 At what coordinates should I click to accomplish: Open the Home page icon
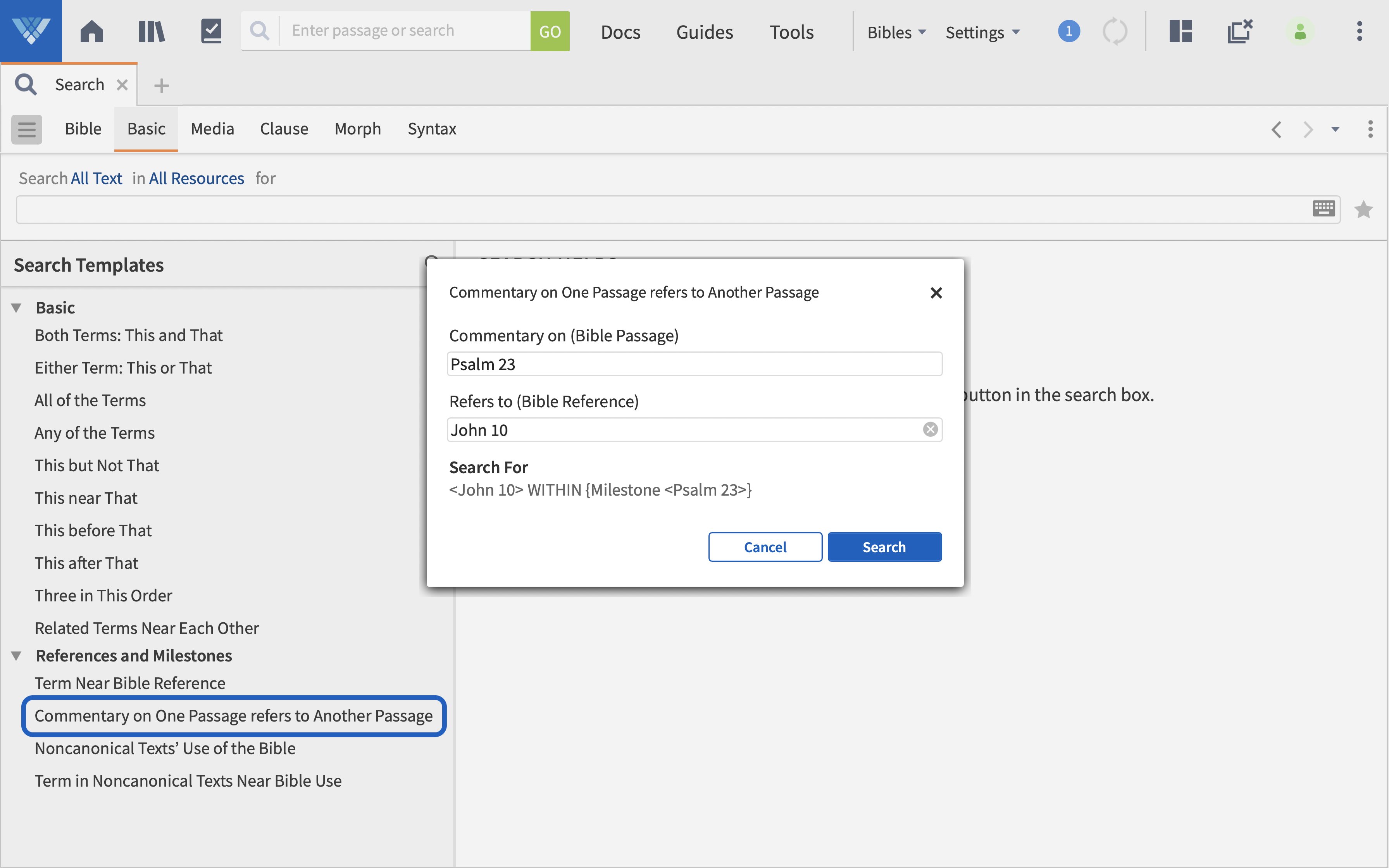tap(92, 31)
